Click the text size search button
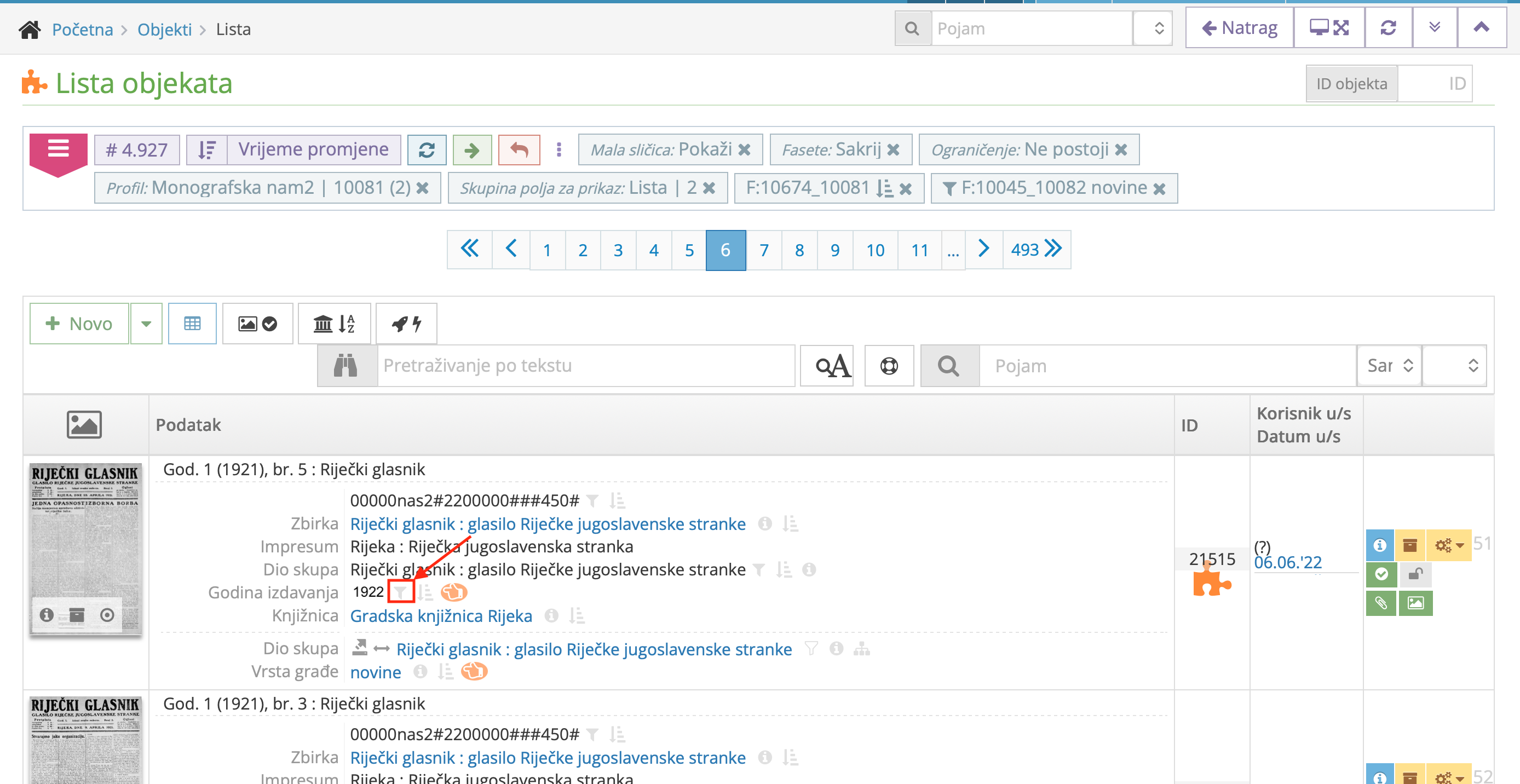Screen dimensions: 1520x784 click(827, 366)
